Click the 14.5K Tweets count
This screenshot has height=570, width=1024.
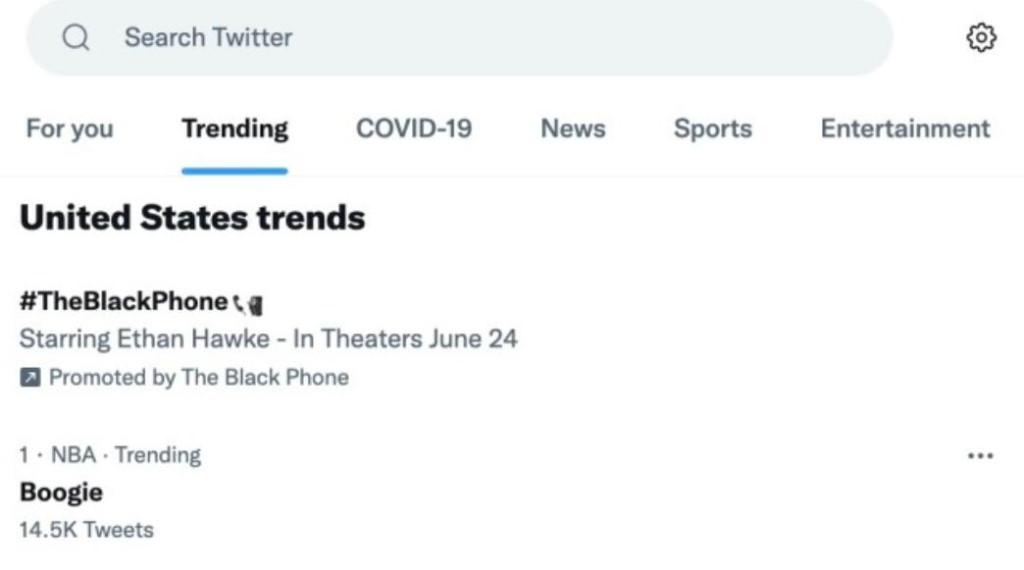pos(87,530)
